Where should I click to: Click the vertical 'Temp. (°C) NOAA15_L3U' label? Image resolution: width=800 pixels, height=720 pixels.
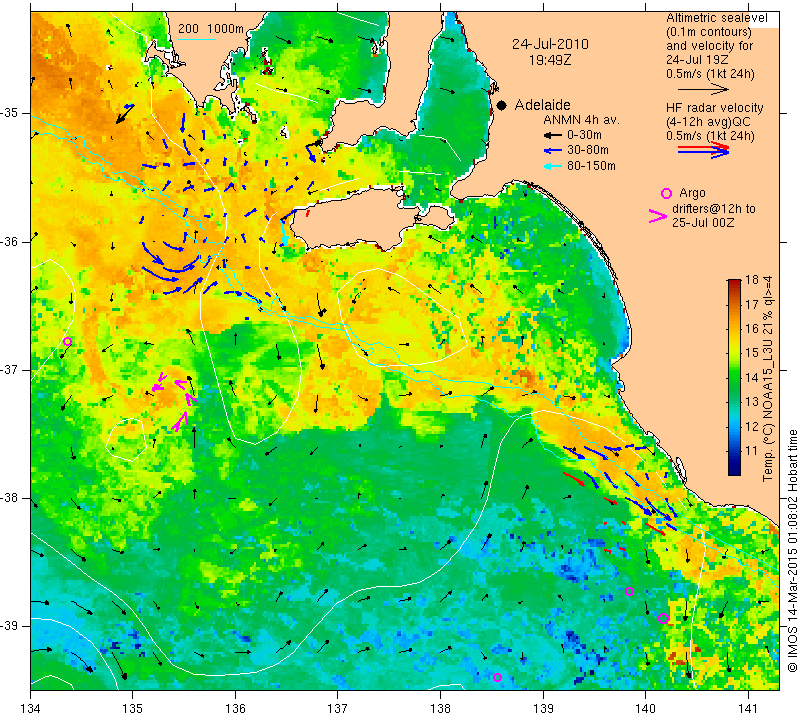click(x=768, y=378)
